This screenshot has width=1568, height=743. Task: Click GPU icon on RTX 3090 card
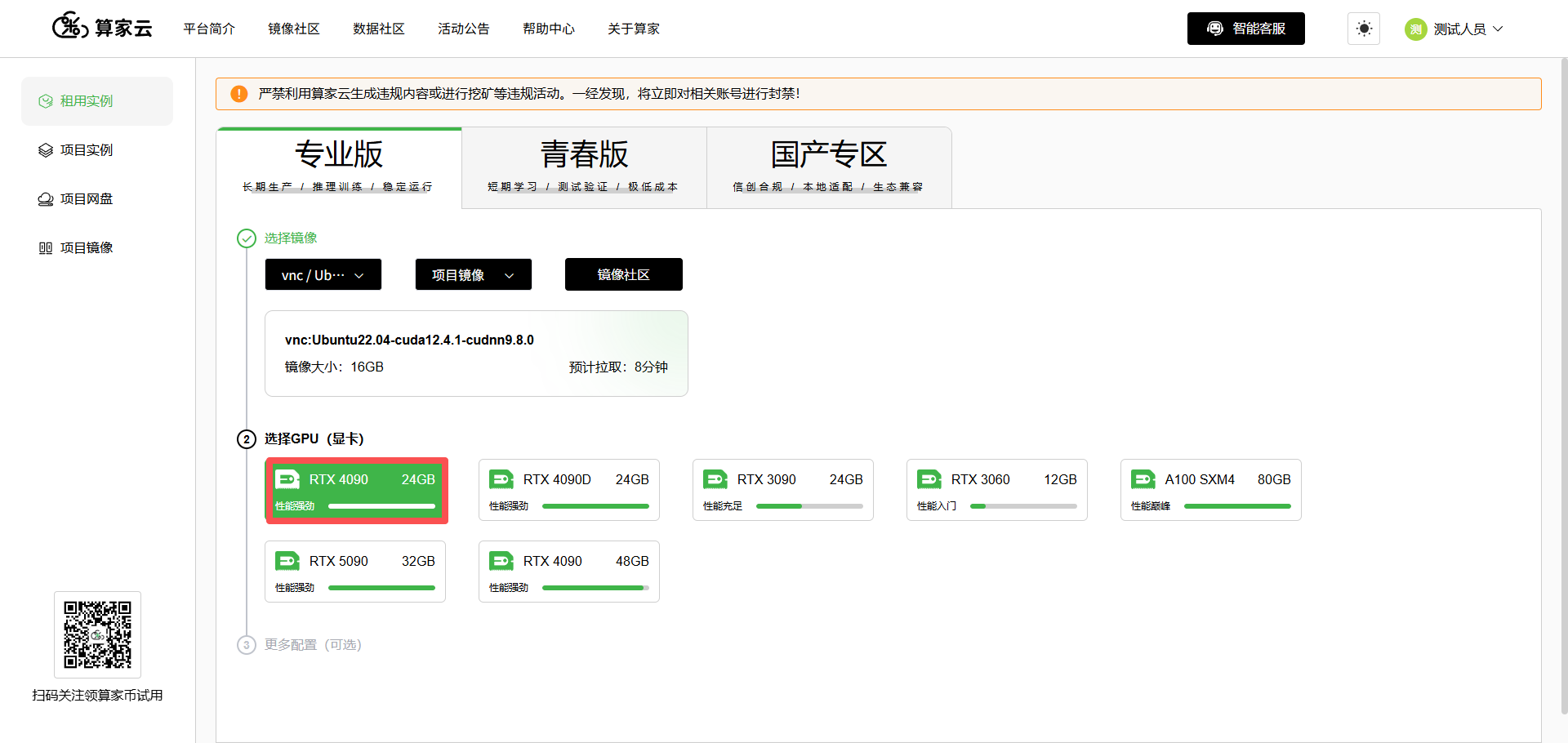tap(715, 479)
